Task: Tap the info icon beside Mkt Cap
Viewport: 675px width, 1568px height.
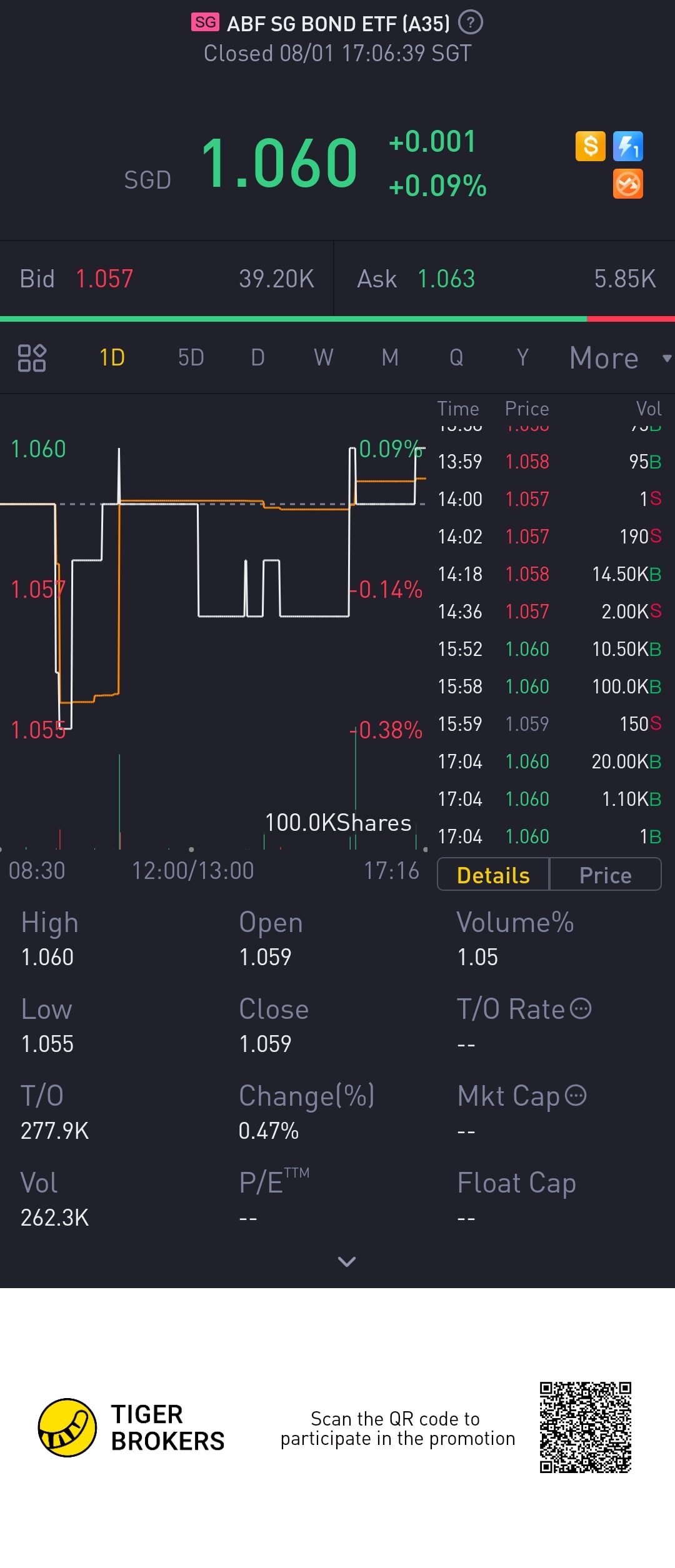Action: click(576, 1095)
